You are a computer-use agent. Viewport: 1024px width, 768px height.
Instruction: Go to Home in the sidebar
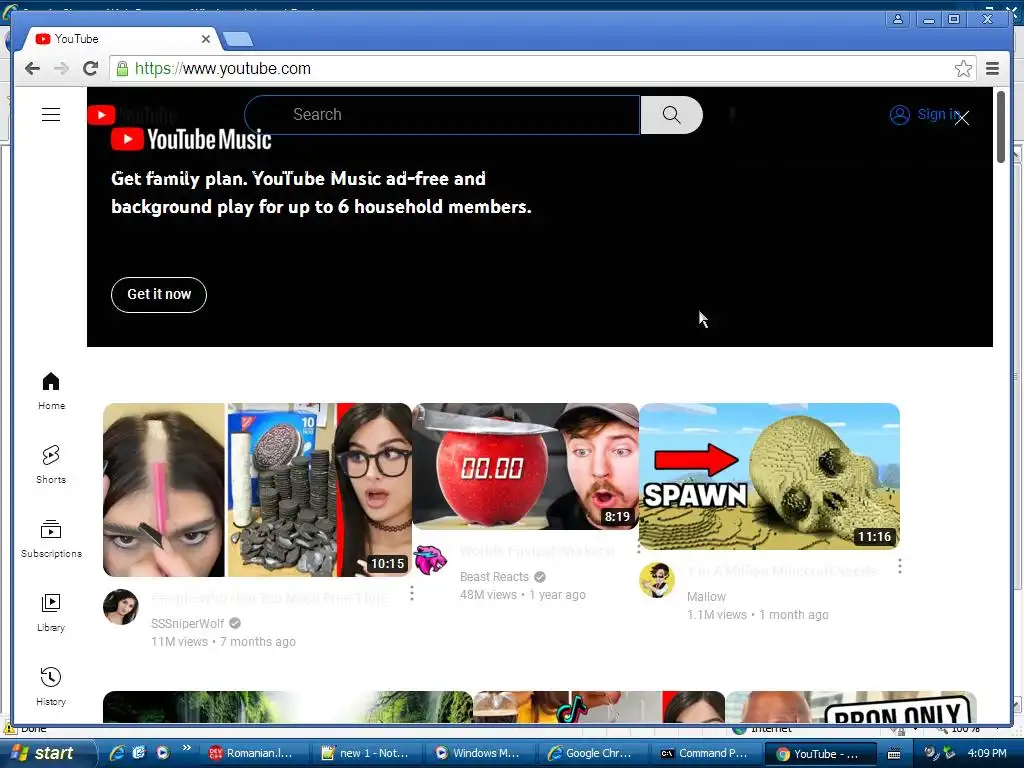coord(51,391)
